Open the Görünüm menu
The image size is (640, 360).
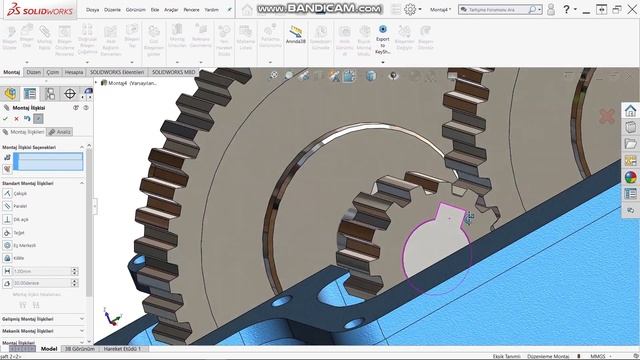click(x=136, y=9)
